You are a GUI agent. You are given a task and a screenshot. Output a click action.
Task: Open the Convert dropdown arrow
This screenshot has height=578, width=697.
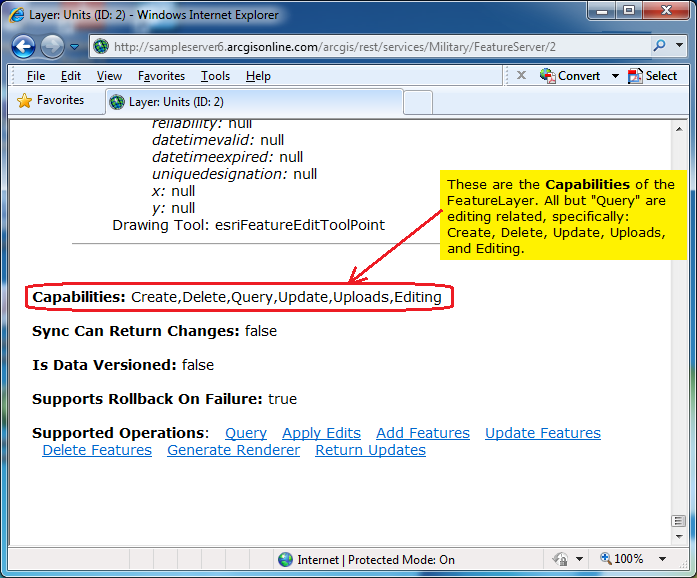[x=615, y=76]
